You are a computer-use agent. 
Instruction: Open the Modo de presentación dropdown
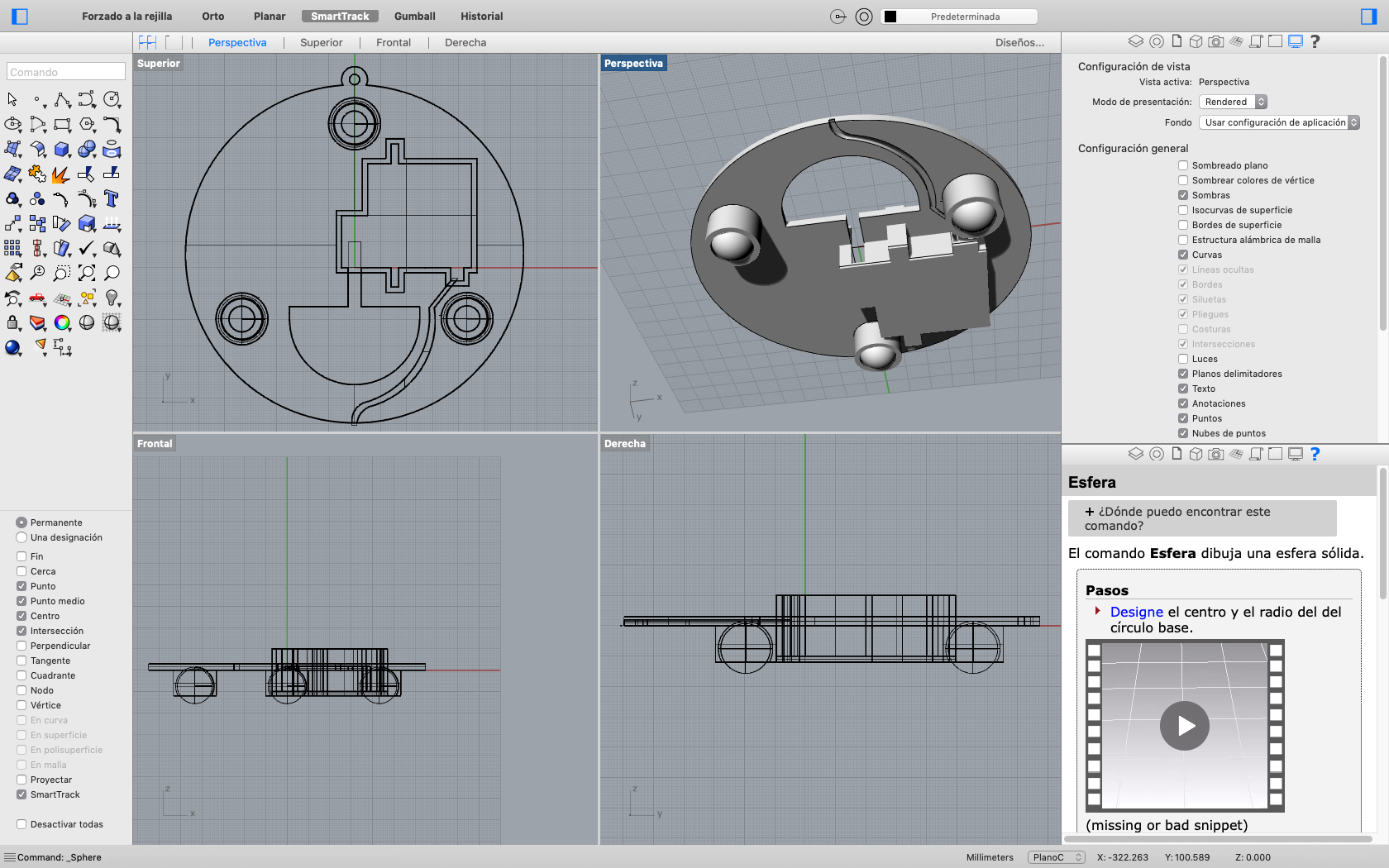(x=1232, y=102)
